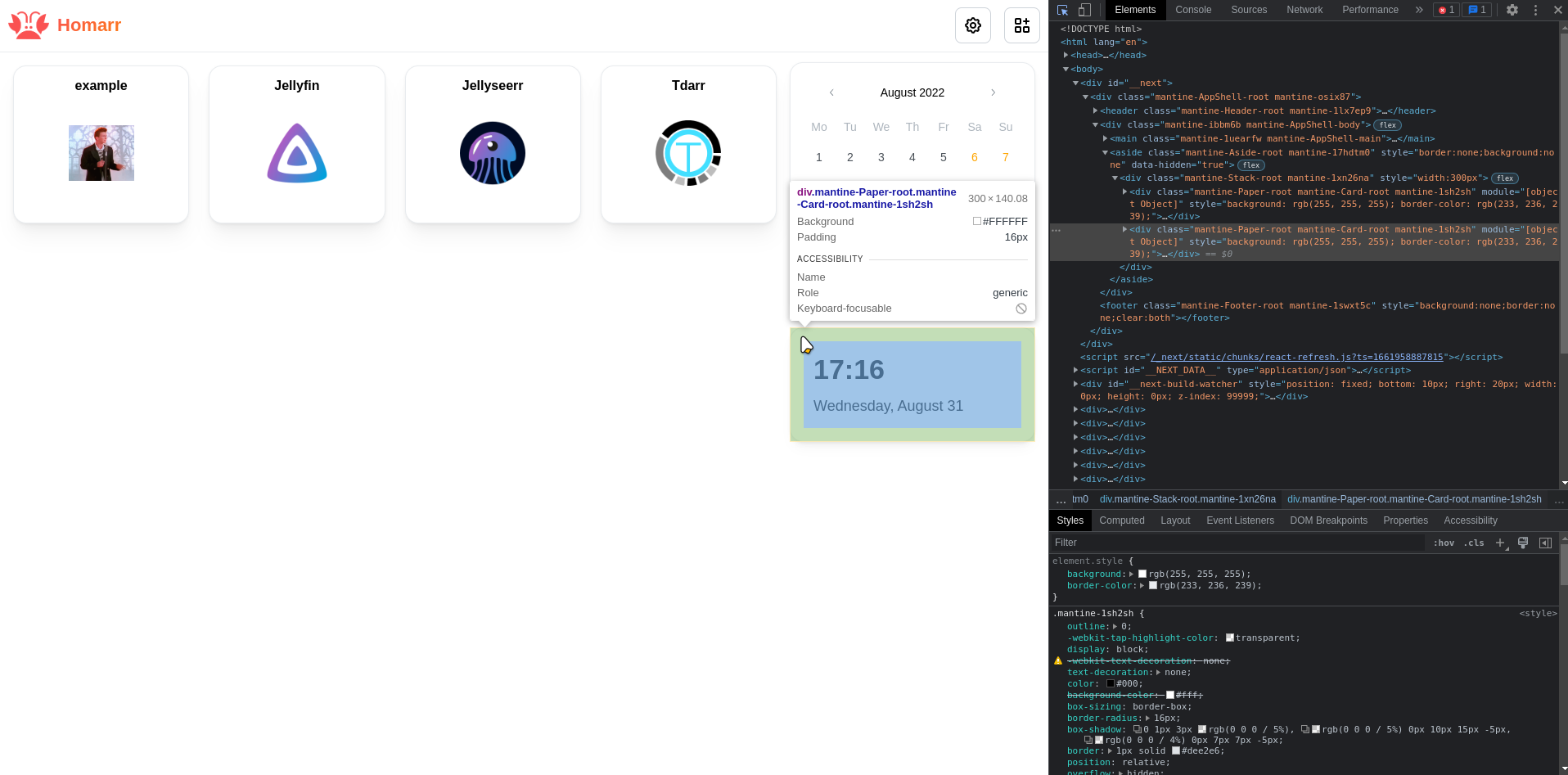Open the Jellyfin app icon

point(297,153)
